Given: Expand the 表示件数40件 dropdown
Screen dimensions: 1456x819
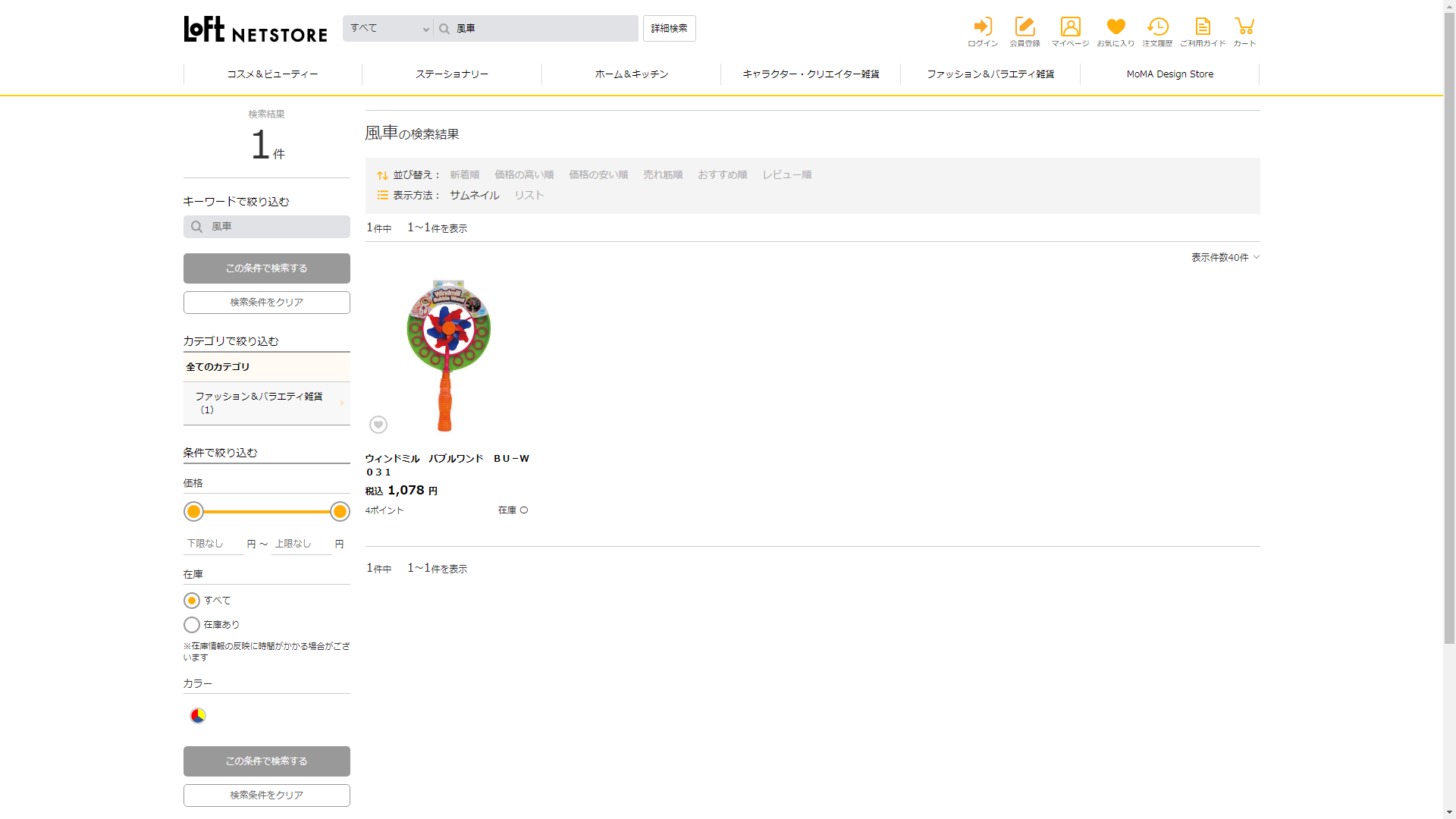Looking at the screenshot, I should tap(1225, 258).
